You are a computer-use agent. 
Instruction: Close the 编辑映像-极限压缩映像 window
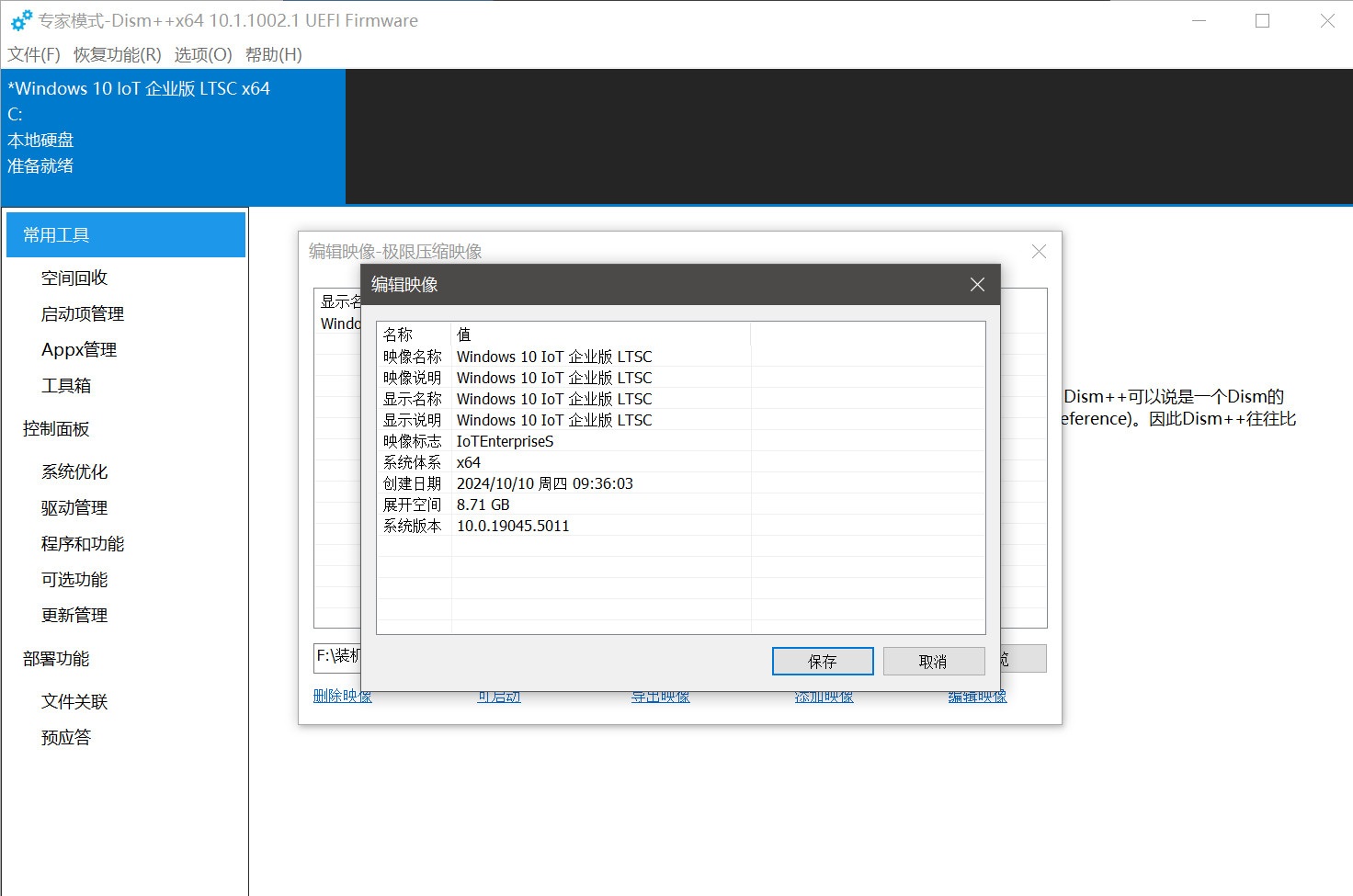pyautogui.click(x=1039, y=251)
